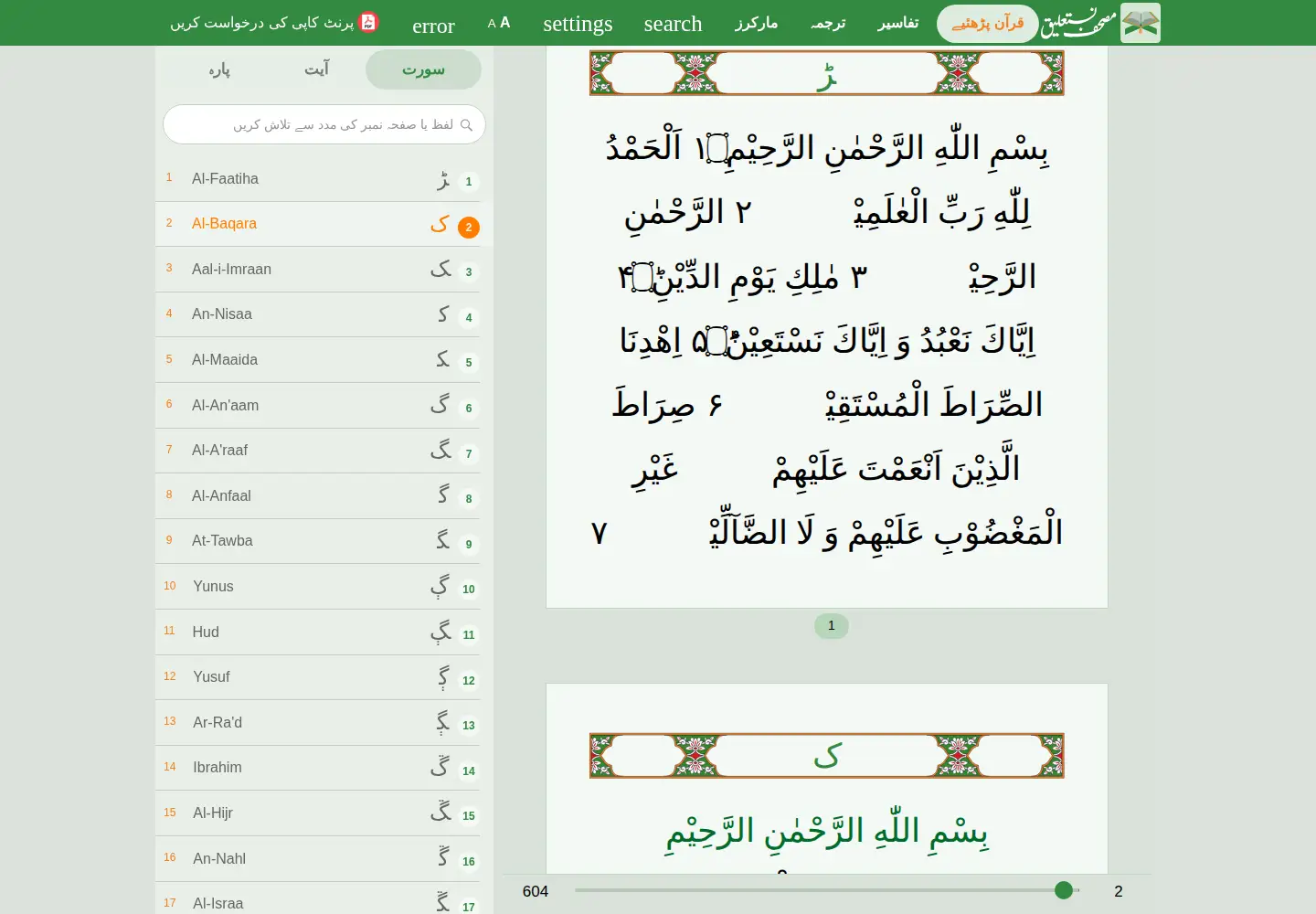Click the PDF print copy icon
The image size is (1316, 914).
(x=368, y=22)
